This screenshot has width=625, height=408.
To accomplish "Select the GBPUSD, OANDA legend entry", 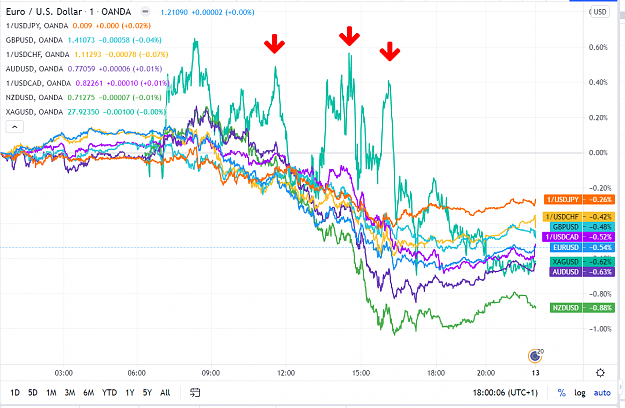I will click(x=34, y=40).
